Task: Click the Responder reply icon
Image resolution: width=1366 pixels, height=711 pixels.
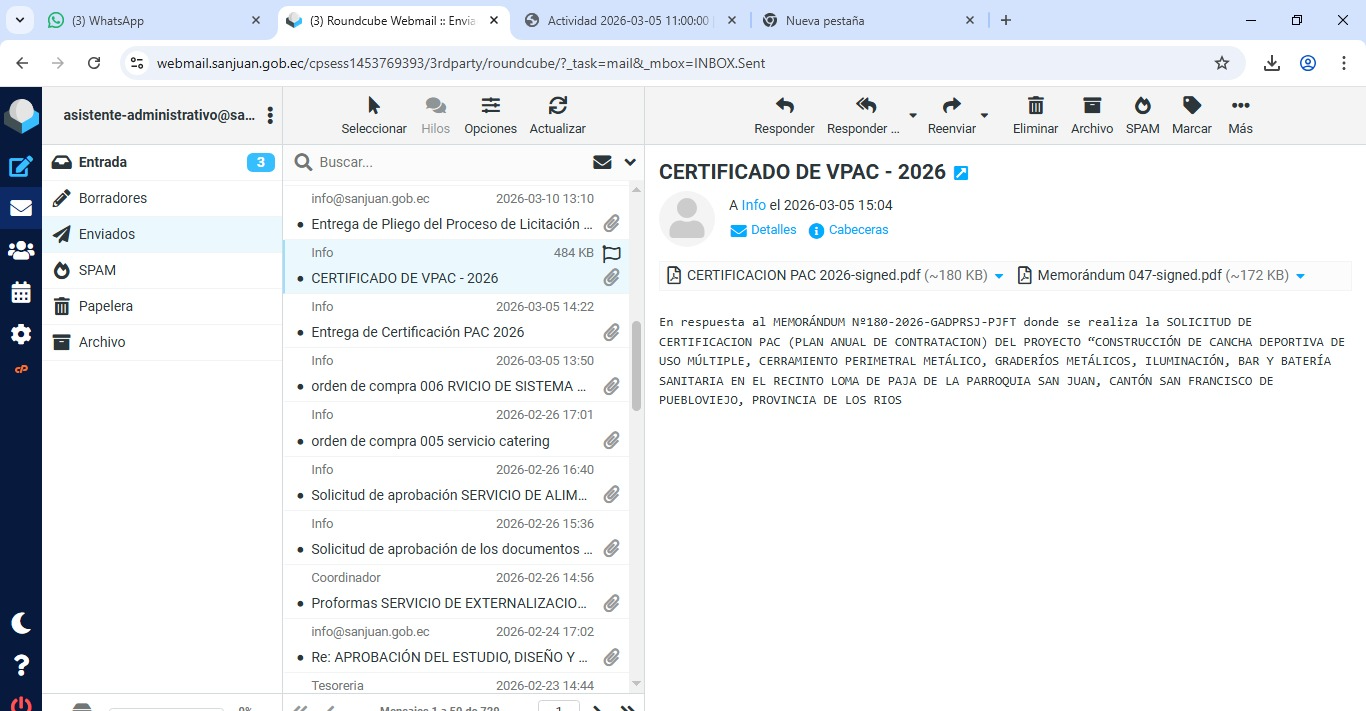Action: click(784, 106)
